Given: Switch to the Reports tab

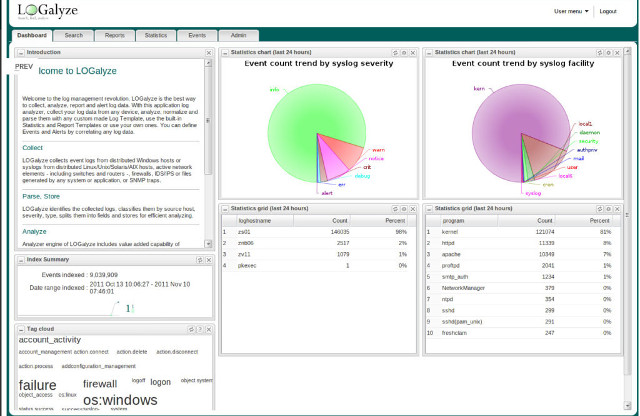Looking at the screenshot, I should [115, 35].
